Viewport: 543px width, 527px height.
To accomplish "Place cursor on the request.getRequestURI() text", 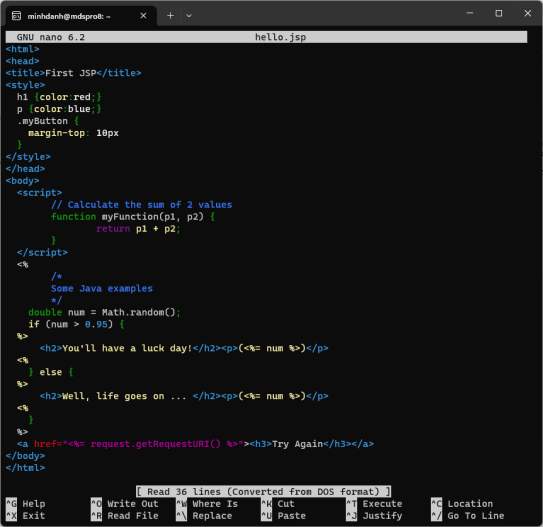I will [155, 444].
